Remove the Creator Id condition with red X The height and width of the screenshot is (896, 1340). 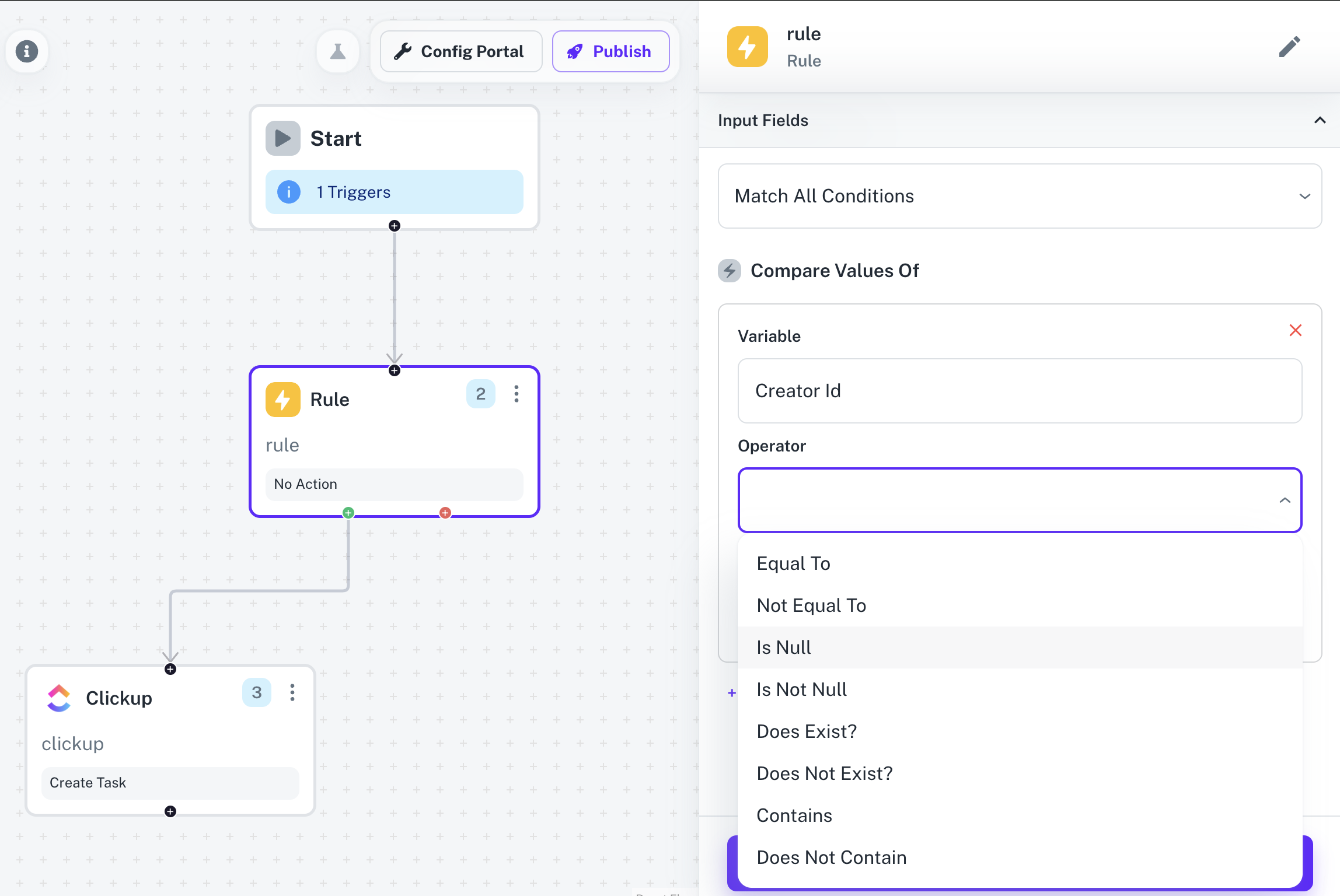click(1296, 330)
